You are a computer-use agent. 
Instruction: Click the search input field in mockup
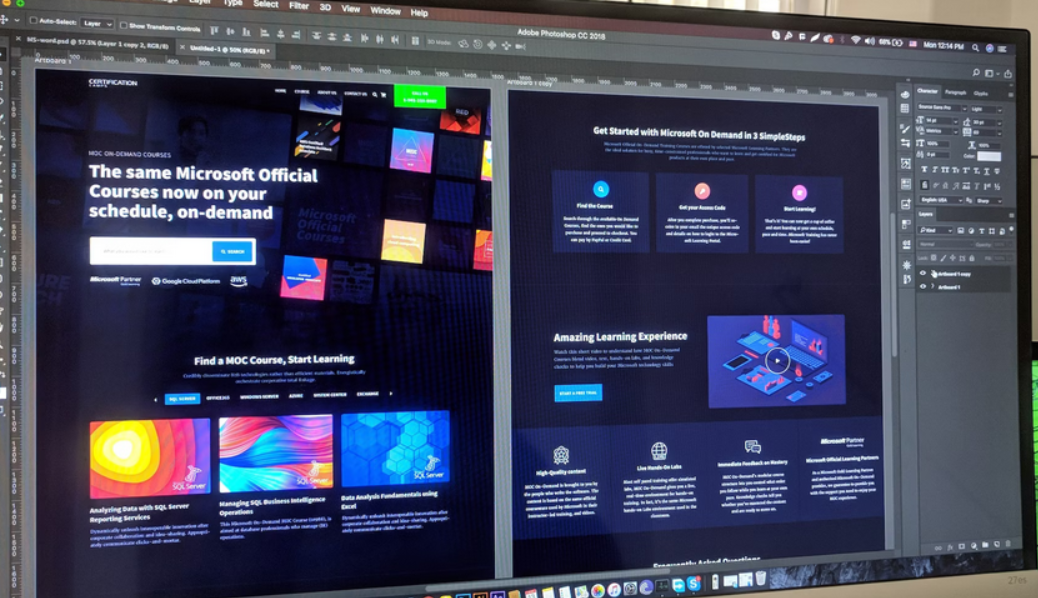(x=151, y=251)
